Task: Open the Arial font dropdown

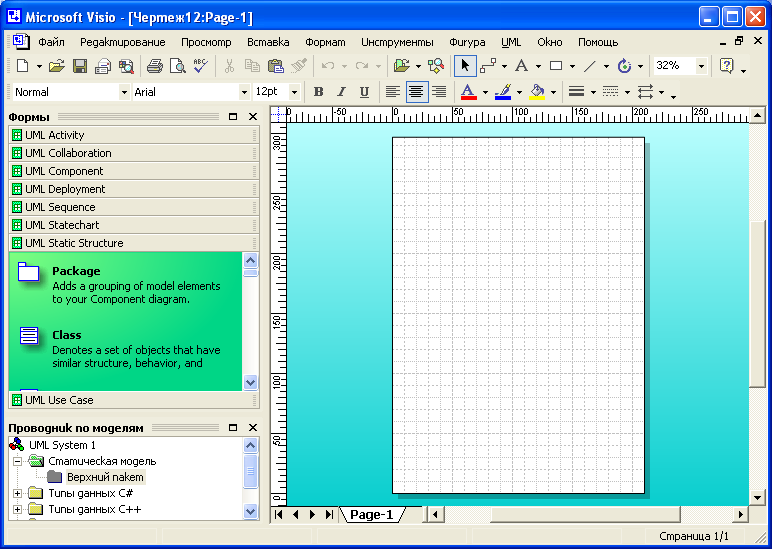Action: coord(244,92)
